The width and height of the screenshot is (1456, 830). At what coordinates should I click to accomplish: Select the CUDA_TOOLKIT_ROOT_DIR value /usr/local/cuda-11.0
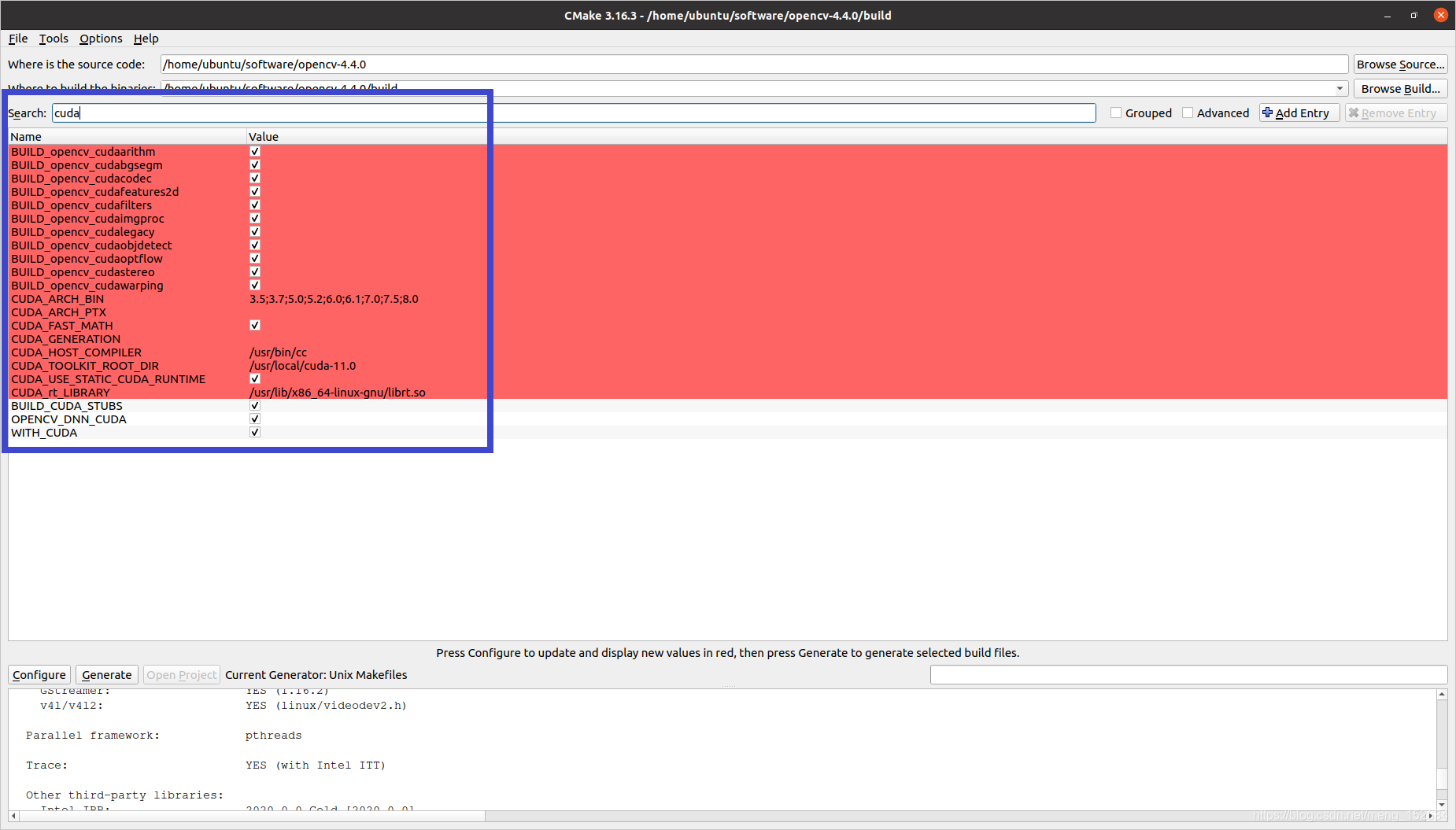pyautogui.click(x=302, y=366)
